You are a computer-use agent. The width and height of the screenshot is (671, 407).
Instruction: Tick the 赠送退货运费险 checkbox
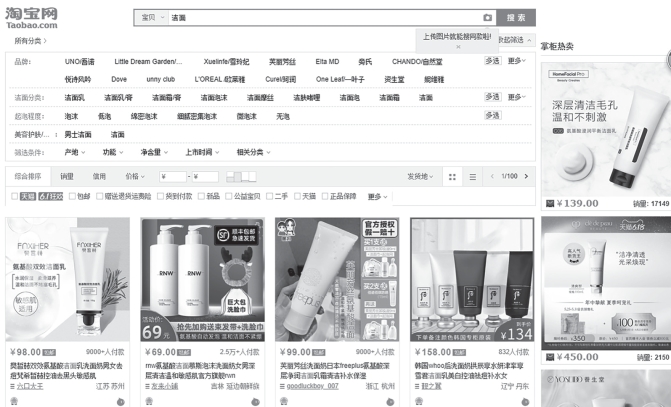point(99,196)
